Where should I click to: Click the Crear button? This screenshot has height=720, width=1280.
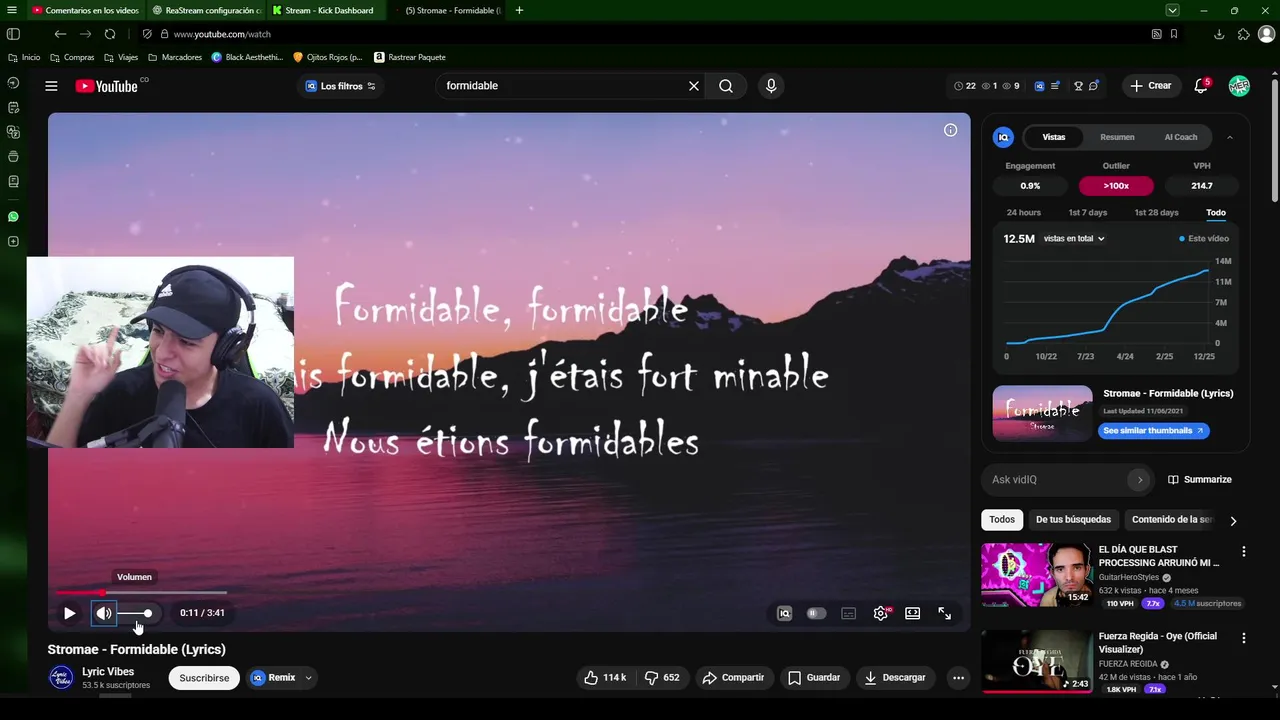point(1151,86)
